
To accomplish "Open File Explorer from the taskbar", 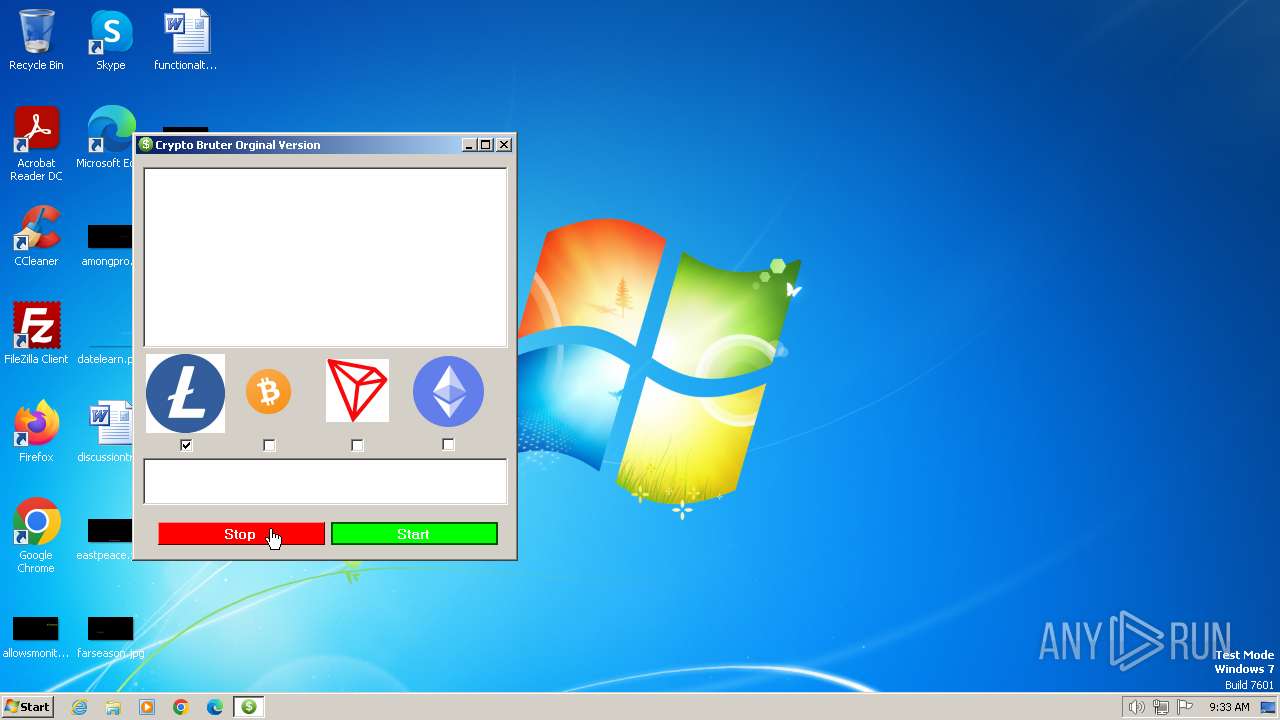I will tap(113, 707).
